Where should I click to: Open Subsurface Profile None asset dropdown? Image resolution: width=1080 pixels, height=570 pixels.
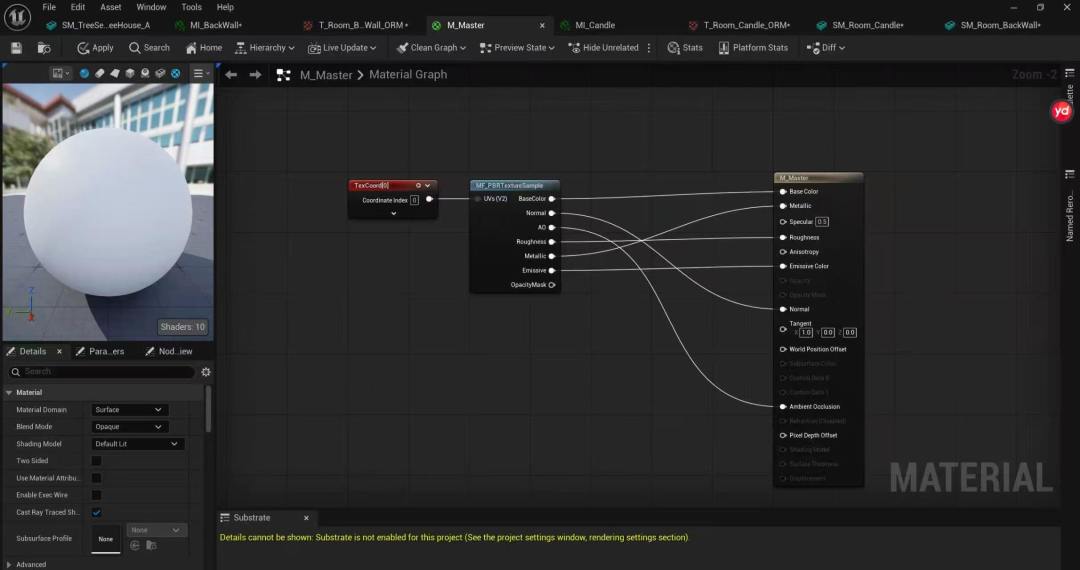coord(156,530)
